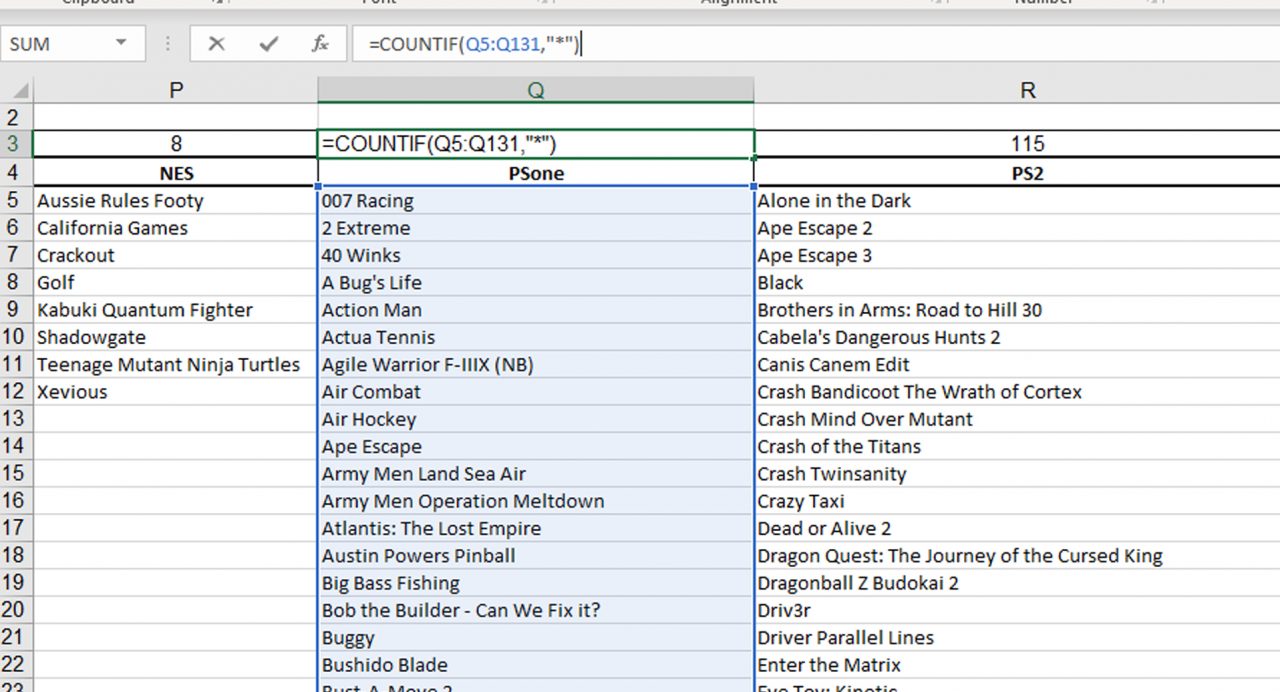Click the PSone header cell
1280x692 pixels.
click(x=536, y=173)
